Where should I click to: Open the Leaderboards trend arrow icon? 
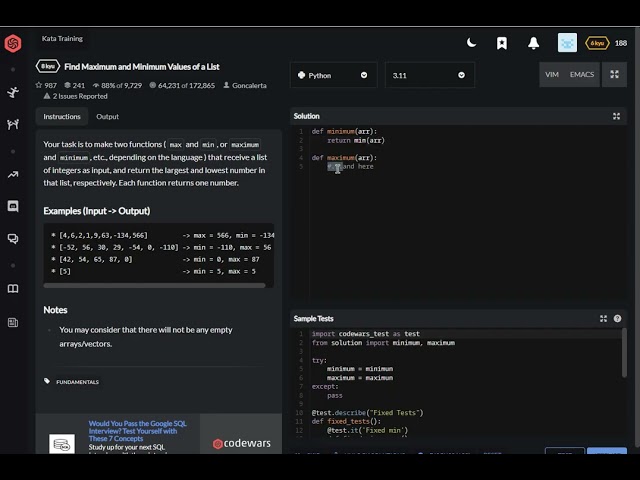13,175
